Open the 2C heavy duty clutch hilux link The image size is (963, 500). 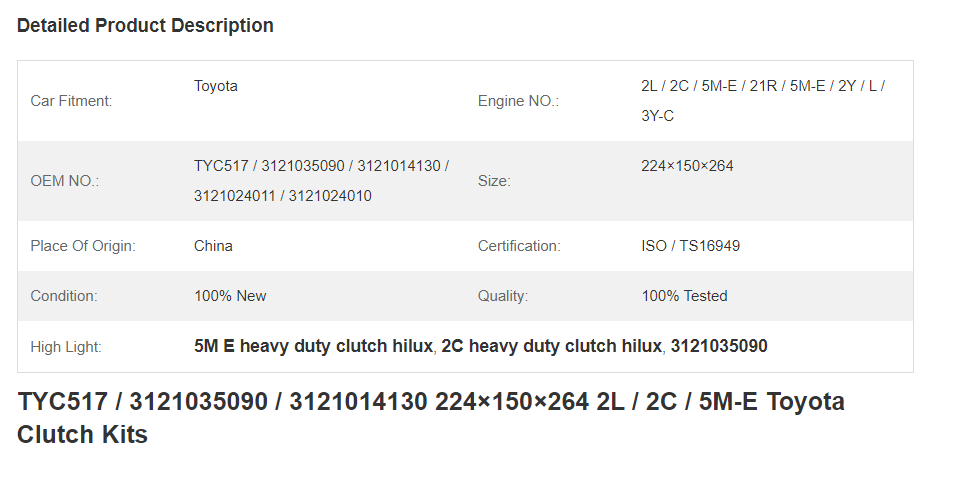pos(551,346)
